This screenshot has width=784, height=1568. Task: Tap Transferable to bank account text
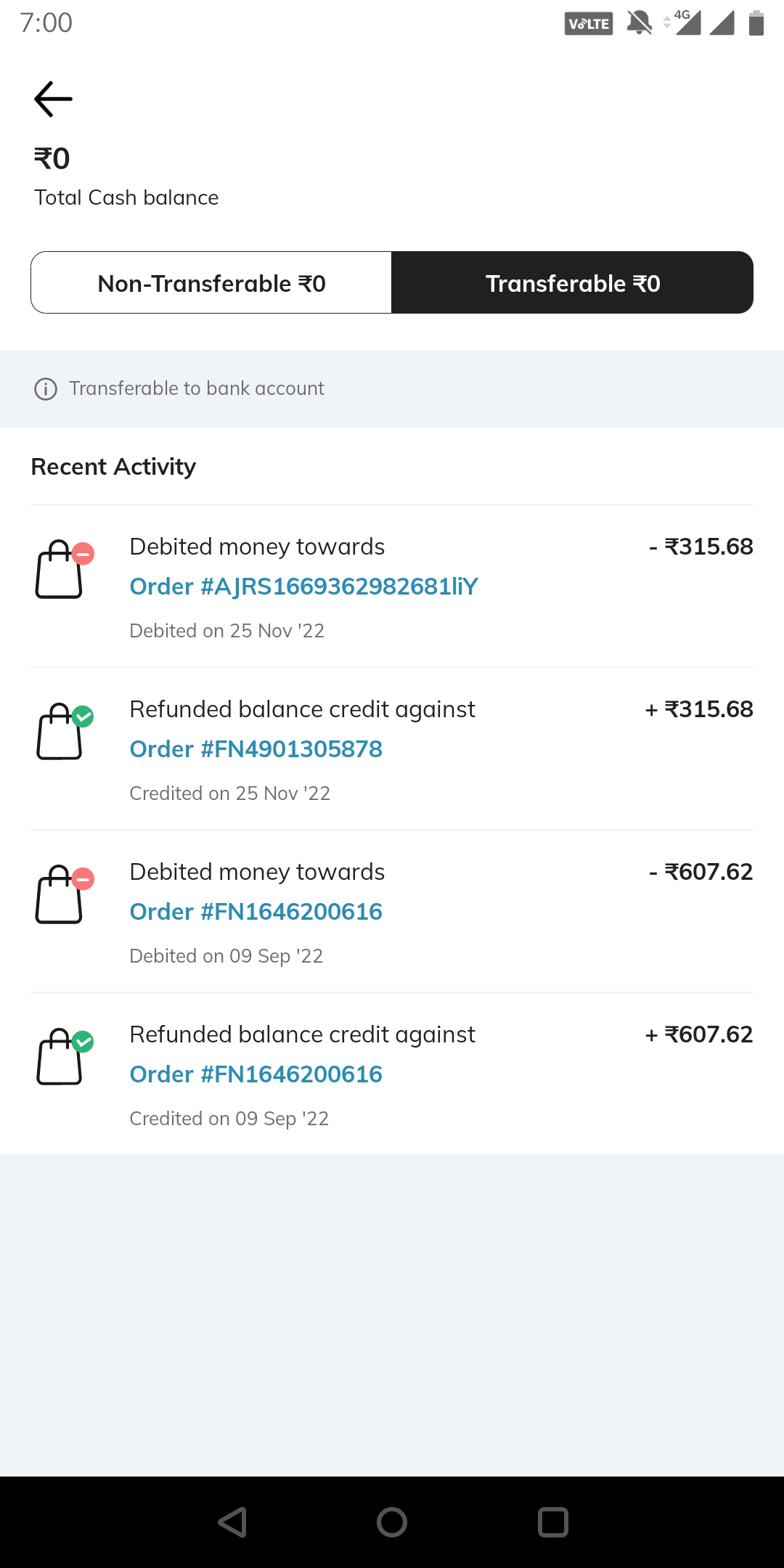196,388
